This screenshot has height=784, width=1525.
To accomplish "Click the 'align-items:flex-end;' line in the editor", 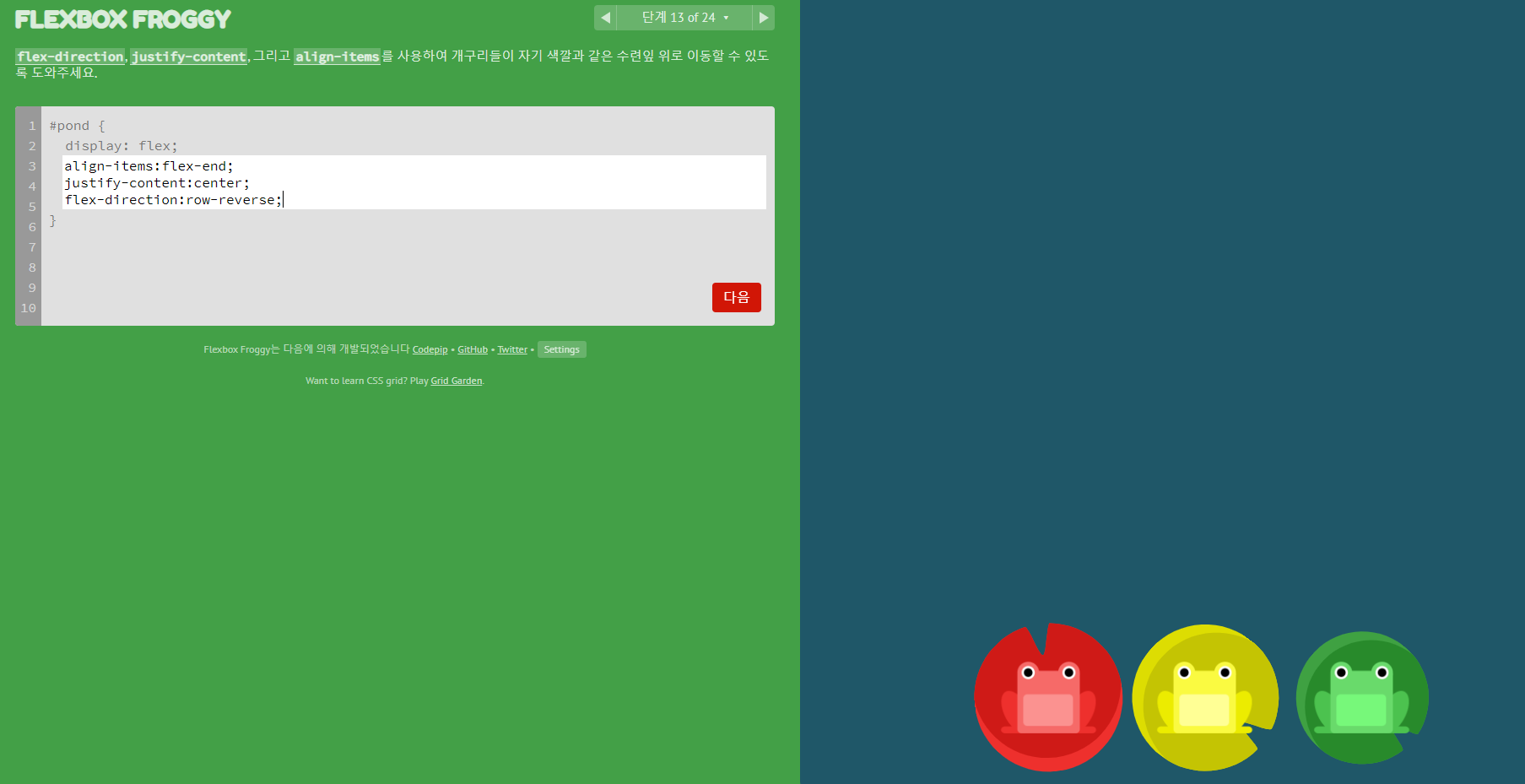I will (x=149, y=166).
